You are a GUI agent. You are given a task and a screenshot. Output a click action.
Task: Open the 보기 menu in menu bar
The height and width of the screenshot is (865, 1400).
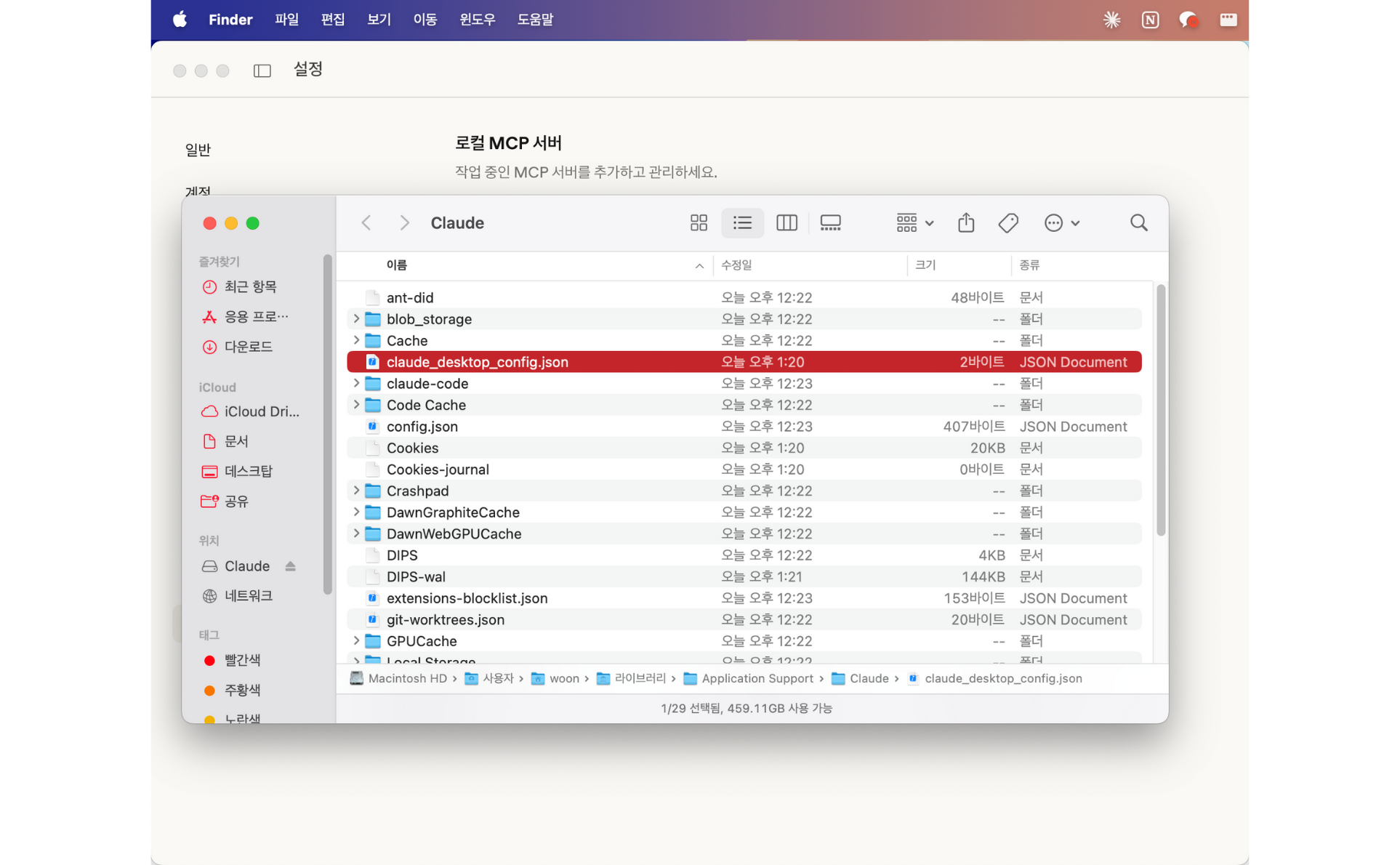pyautogui.click(x=379, y=20)
